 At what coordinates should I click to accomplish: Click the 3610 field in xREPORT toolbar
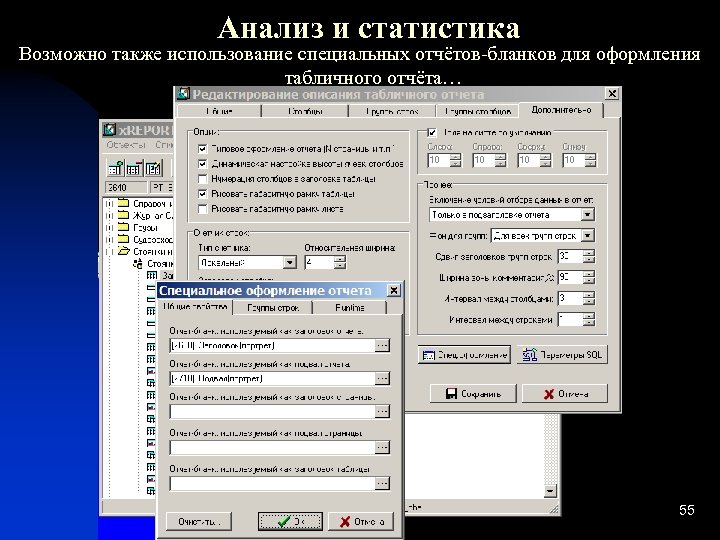(126, 187)
